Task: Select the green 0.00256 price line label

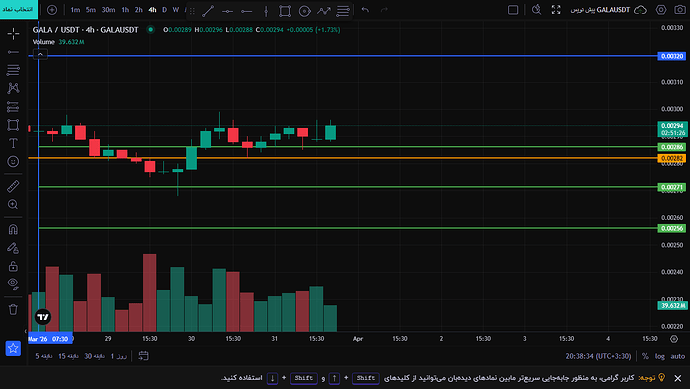Action: [672, 228]
